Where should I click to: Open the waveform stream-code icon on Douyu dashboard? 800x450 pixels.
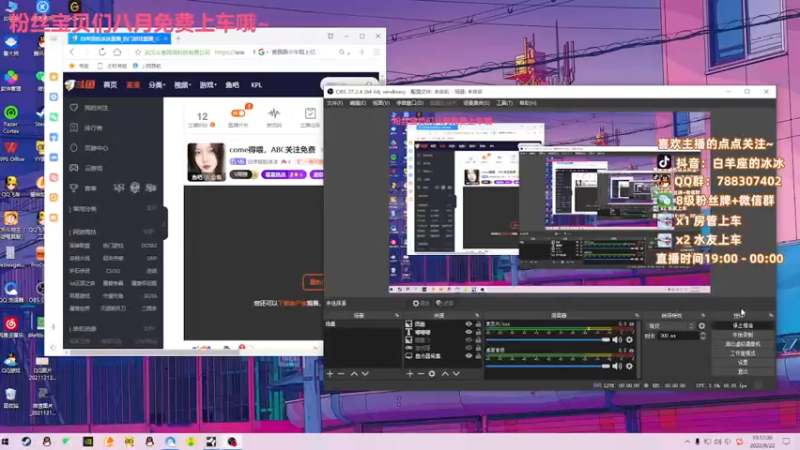pyautogui.click(x=274, y=113)
